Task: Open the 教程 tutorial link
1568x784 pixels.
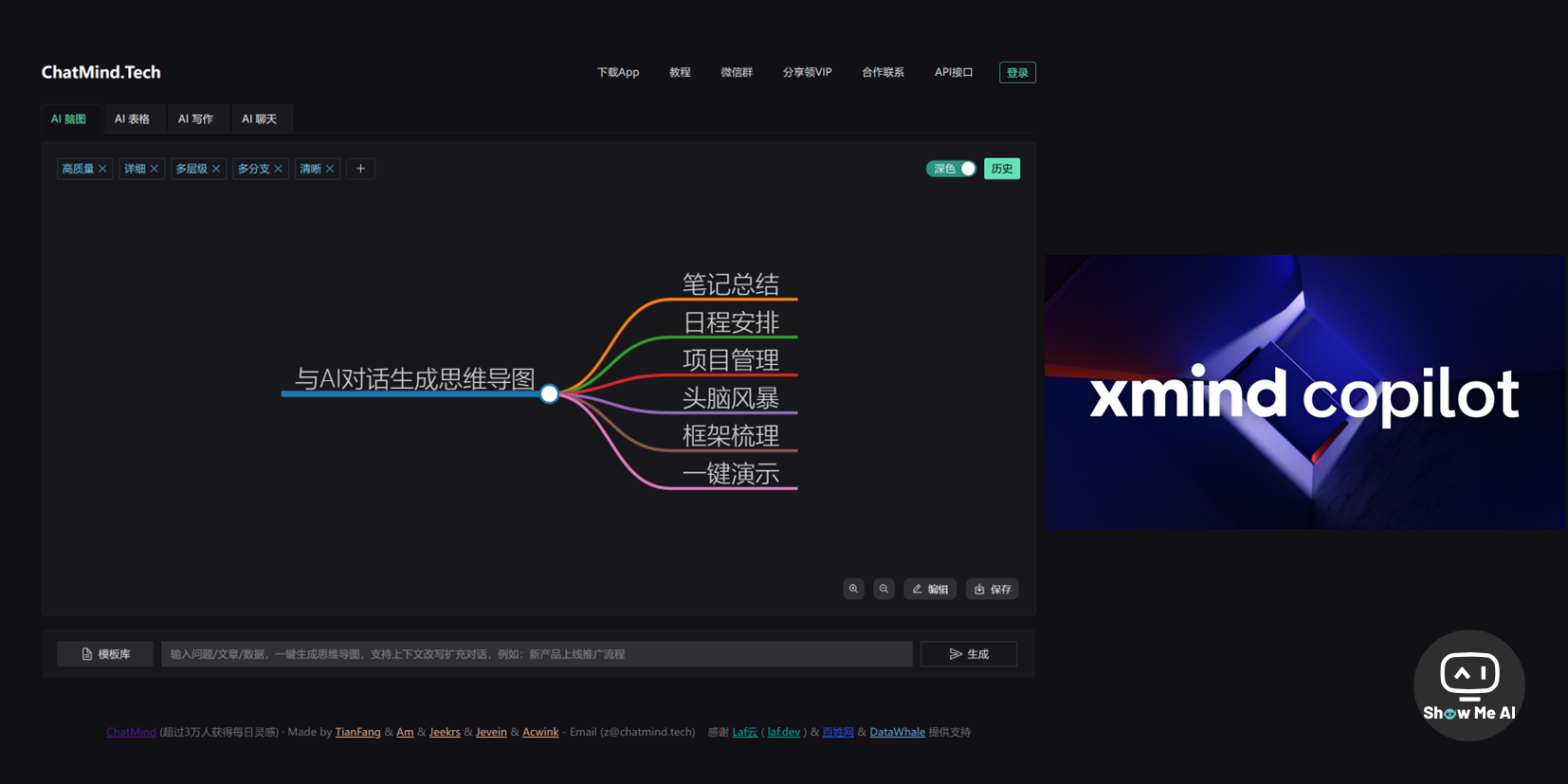Action: pos(680,72)
